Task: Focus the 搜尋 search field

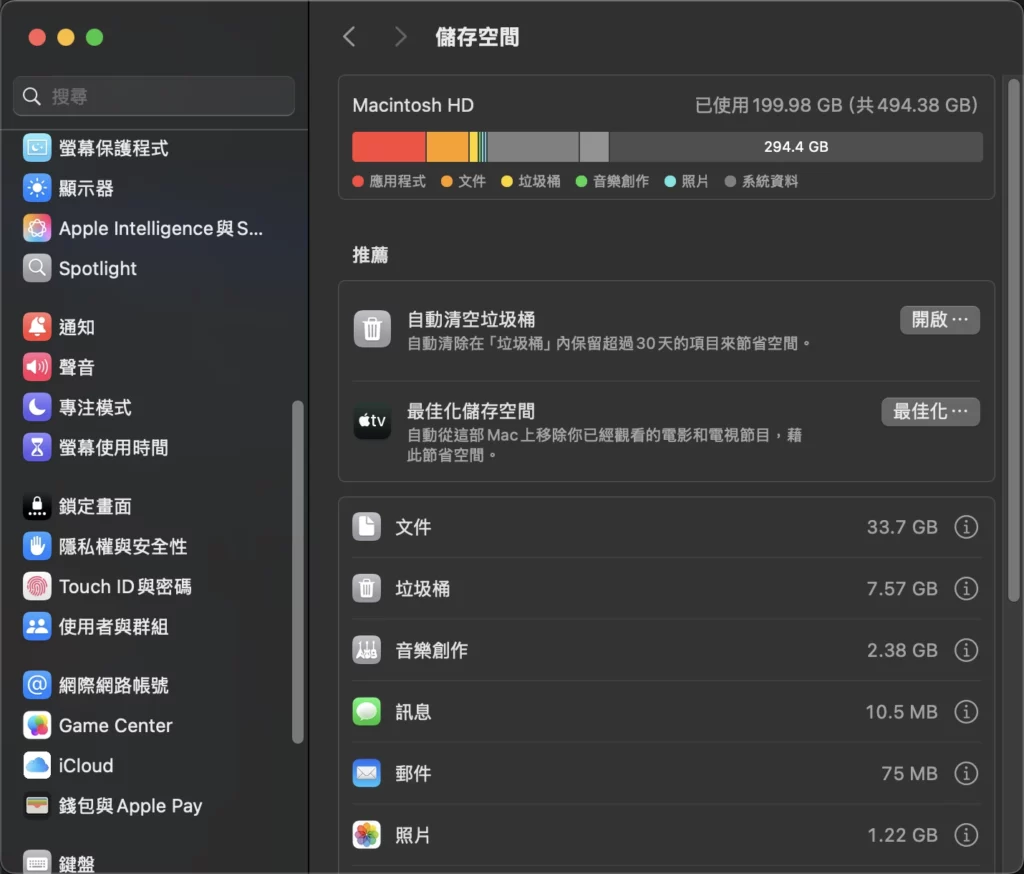Action: click(x=153, y=96)
